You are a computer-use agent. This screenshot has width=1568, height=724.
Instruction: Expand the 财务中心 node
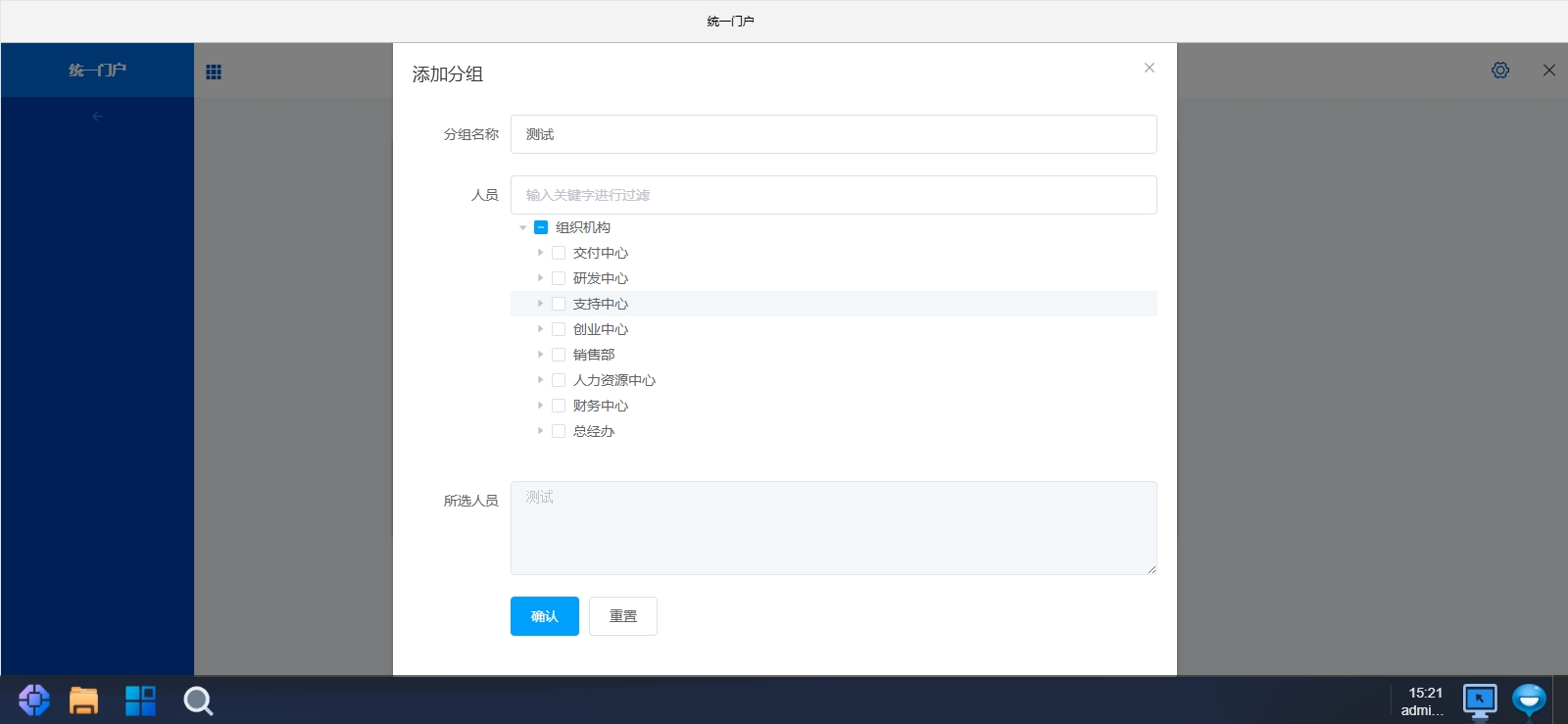(540, 406)
